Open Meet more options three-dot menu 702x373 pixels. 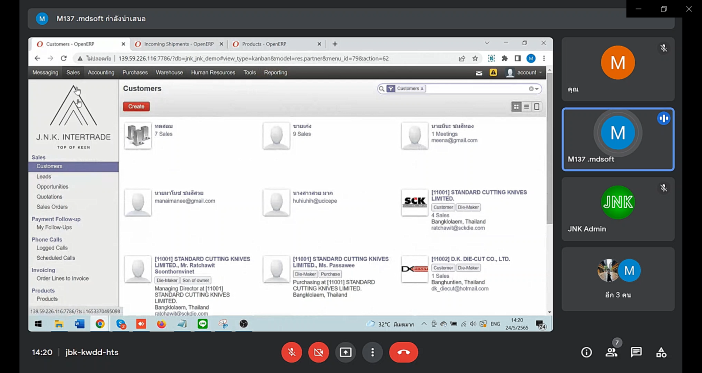click(372, 352)
